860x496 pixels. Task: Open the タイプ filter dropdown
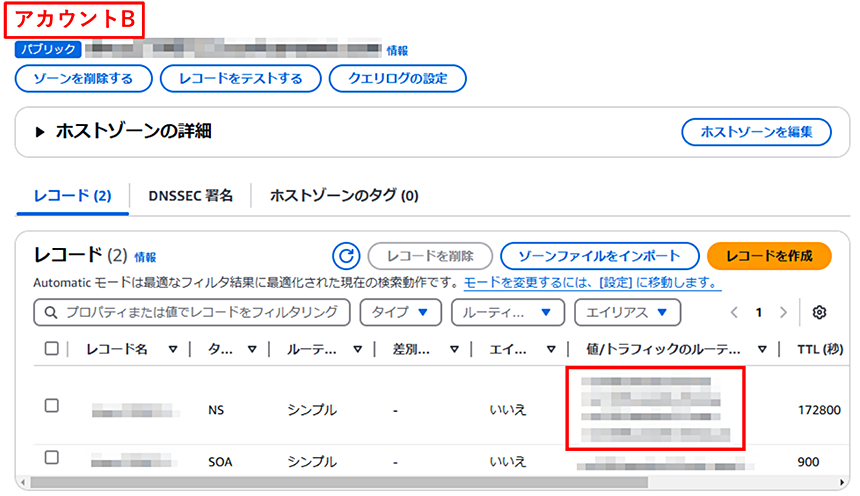(x=400, y=312)
